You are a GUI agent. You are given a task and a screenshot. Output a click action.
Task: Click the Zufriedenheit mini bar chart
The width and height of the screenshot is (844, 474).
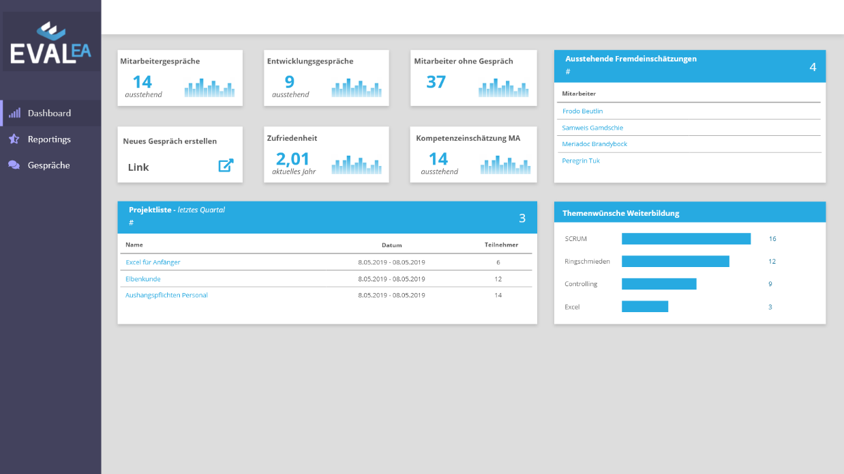pos(356,165)
